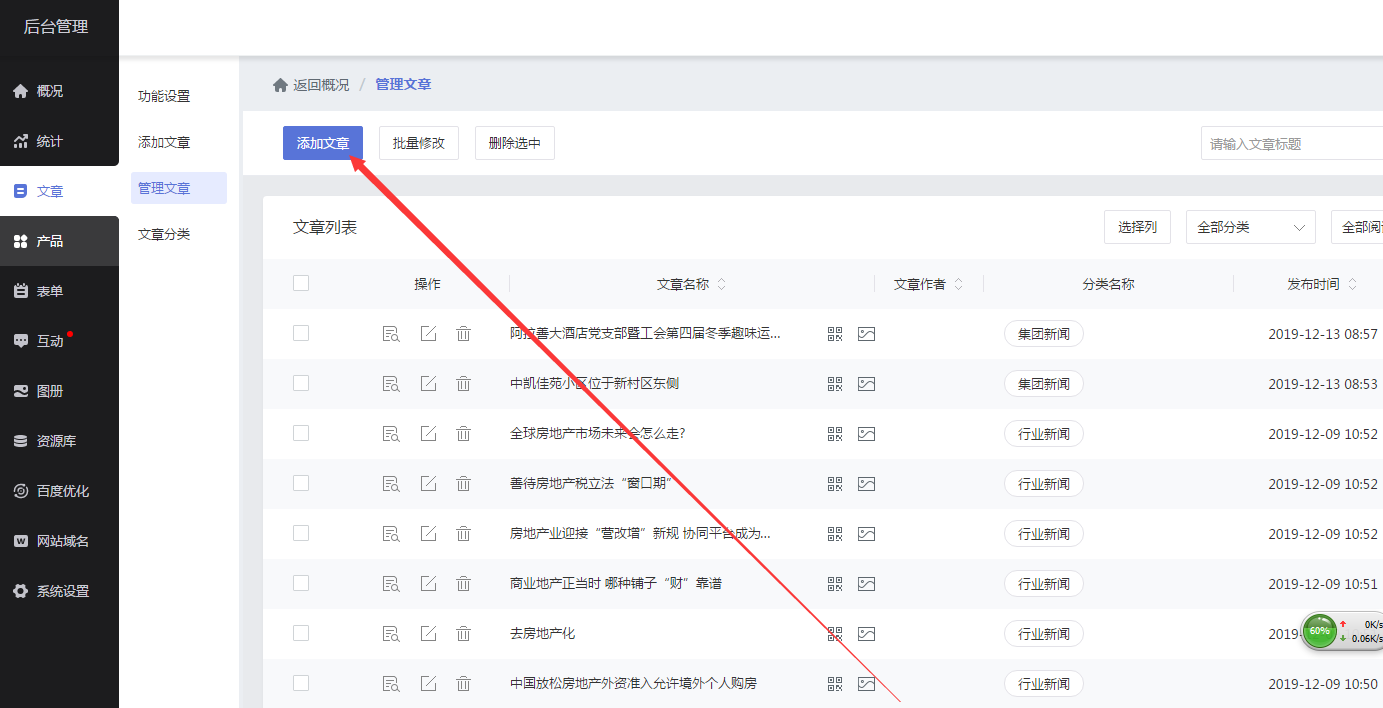Open 文章分类 in the submenu
The height and width of the screenshot is (708, 1383).
click(164, 234)
